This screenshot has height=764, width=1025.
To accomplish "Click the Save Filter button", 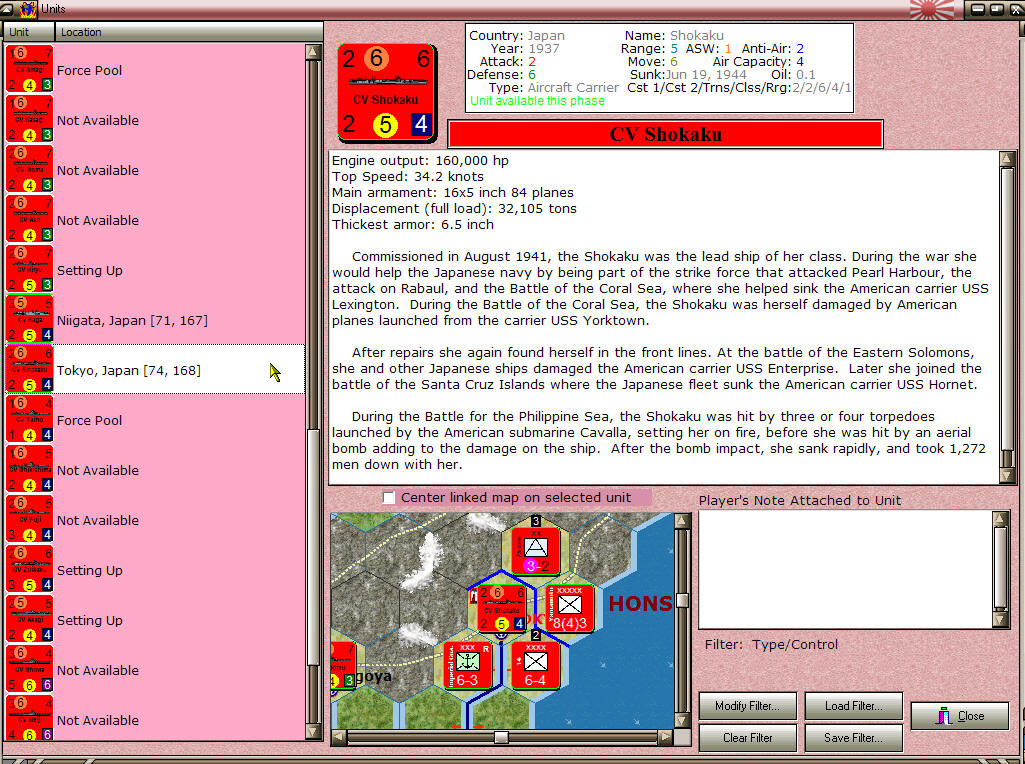I will (854, 738).
